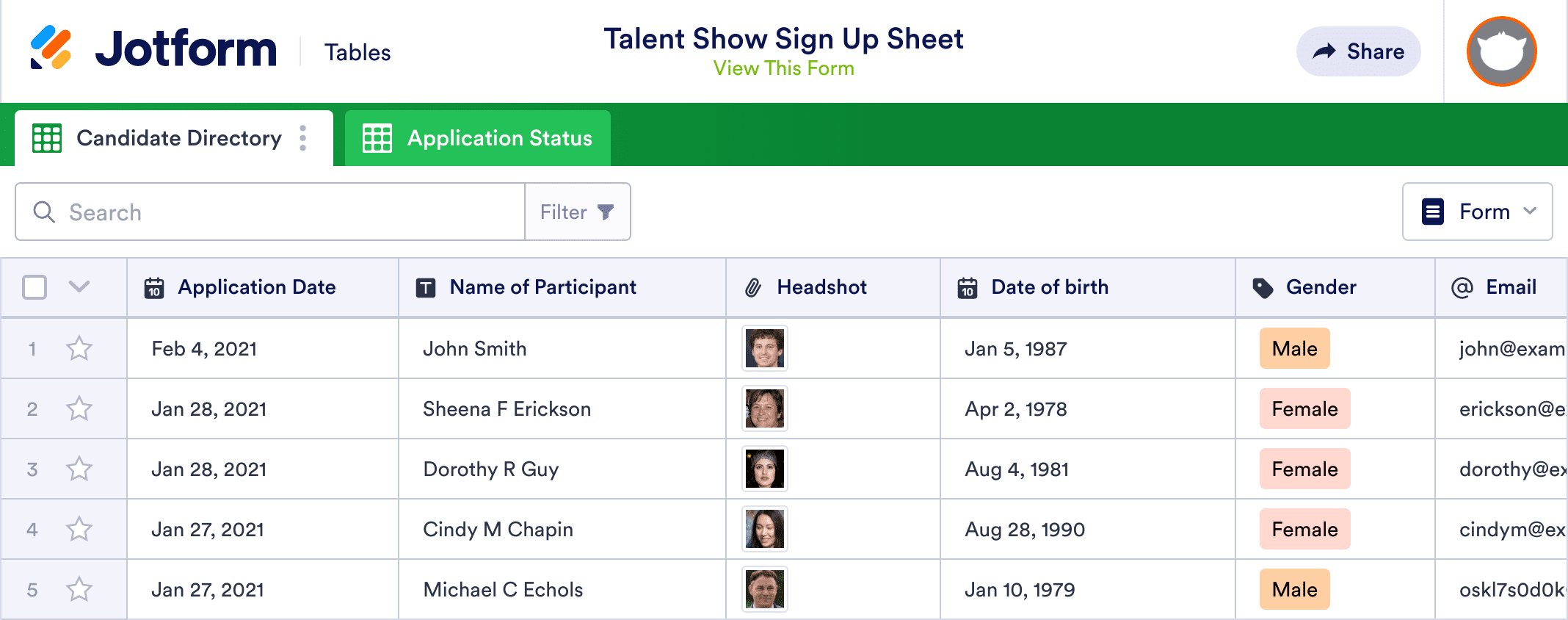Screen dimensions: 1568x620
Task: Toggle the select-all rows checkbox
Action: pos(35,287)
